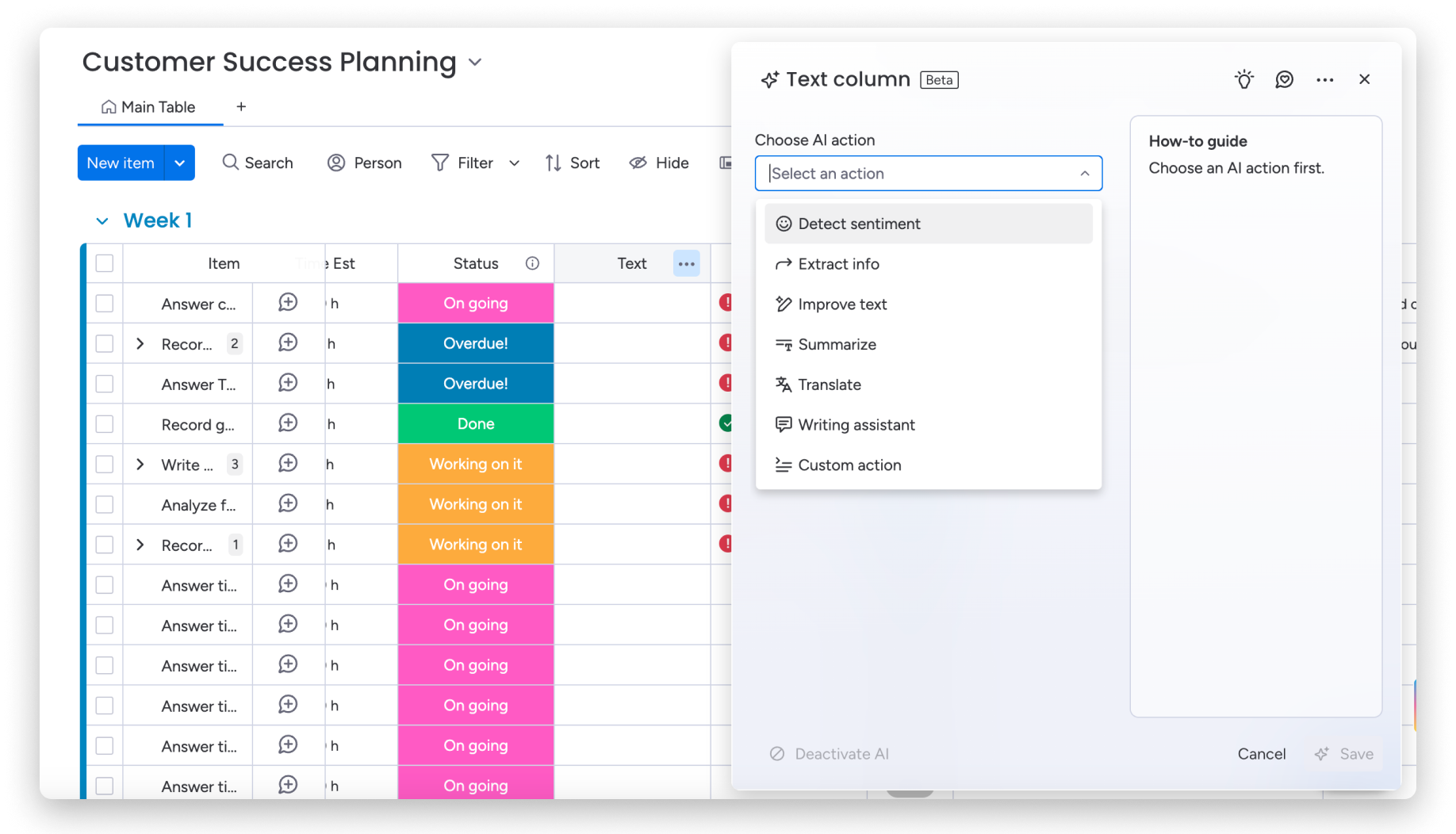Click red alert icon in Answer c... row
The image size is (1456, 834).
[725, 303]
